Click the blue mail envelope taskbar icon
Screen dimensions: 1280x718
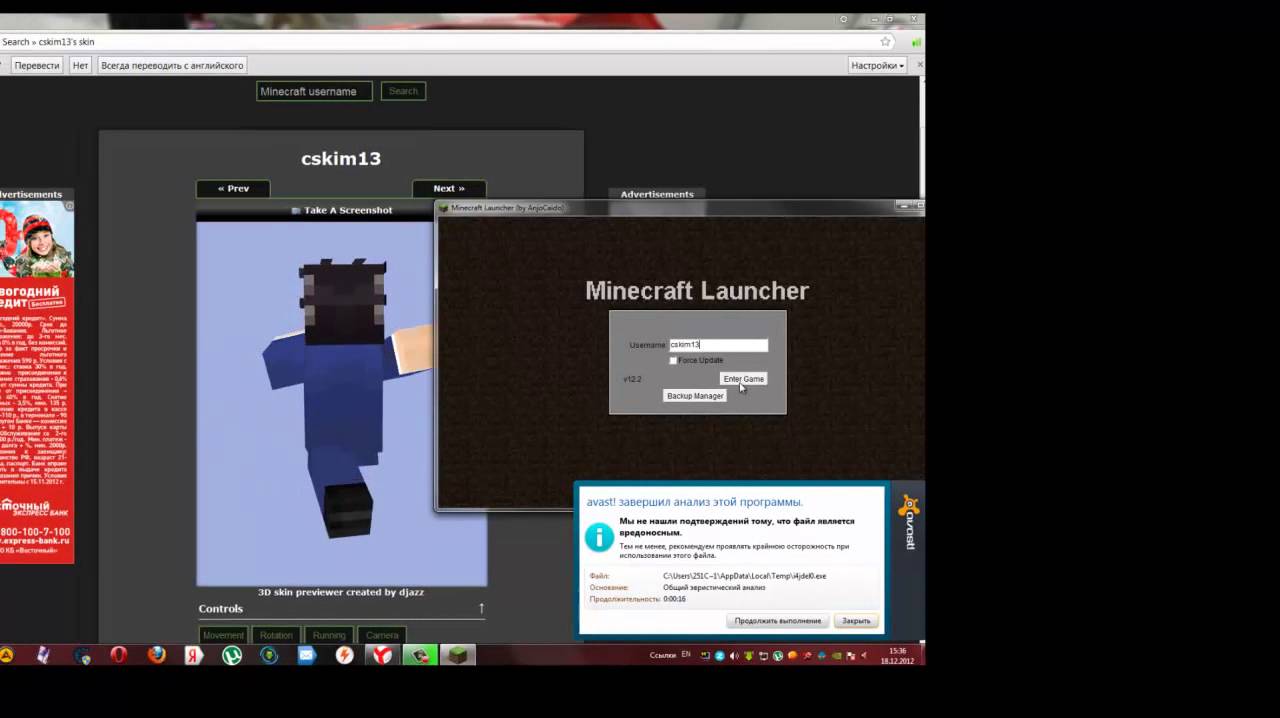point(307,655)
